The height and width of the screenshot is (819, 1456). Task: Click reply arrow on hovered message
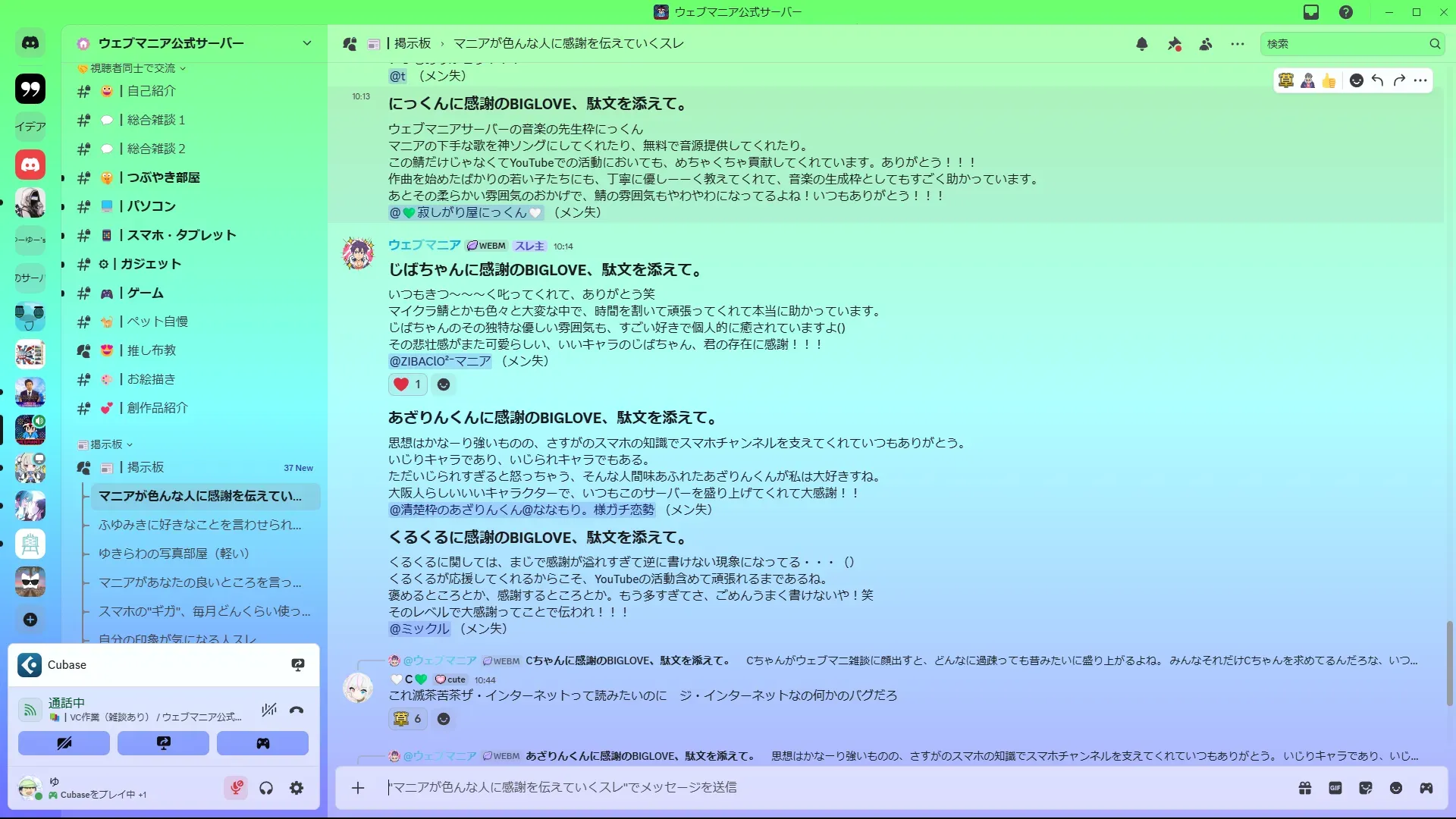pos(1378,80)
